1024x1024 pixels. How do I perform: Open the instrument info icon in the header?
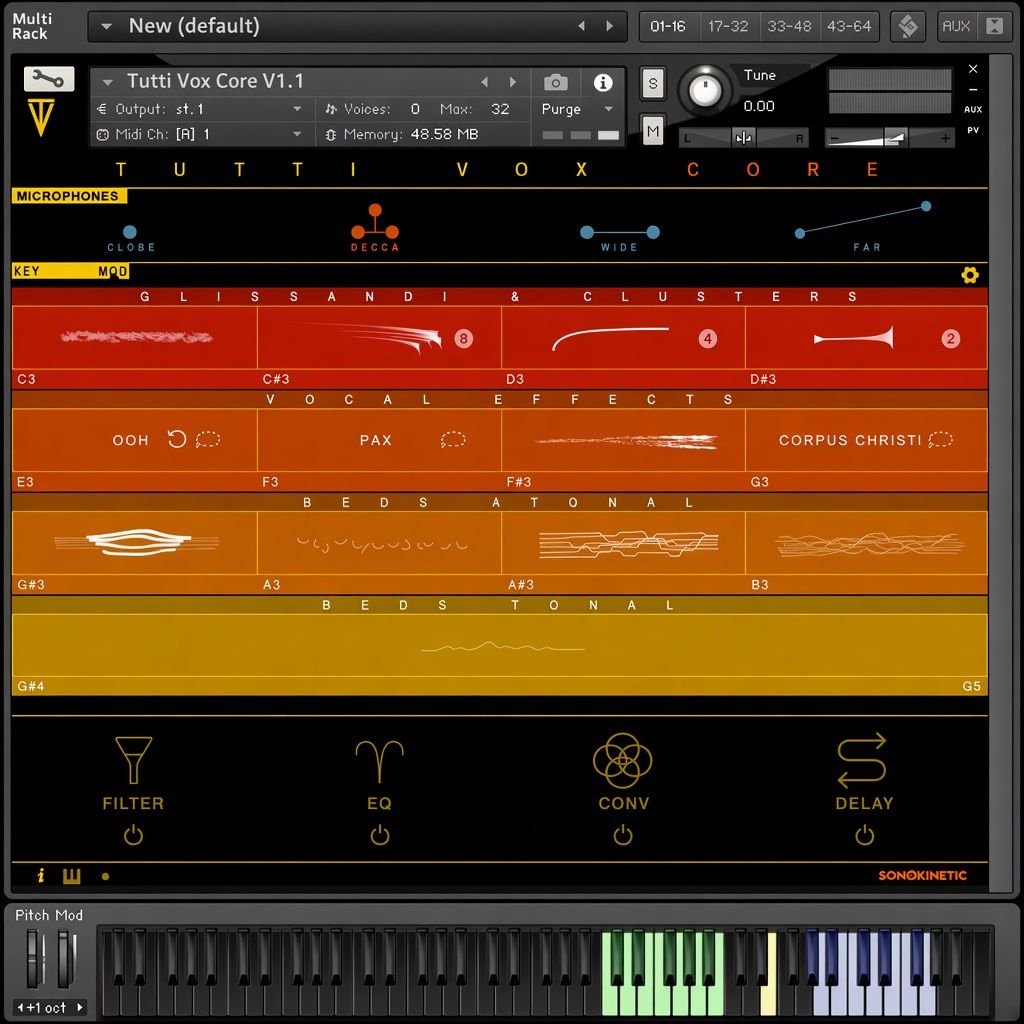[x=603, y=82]
